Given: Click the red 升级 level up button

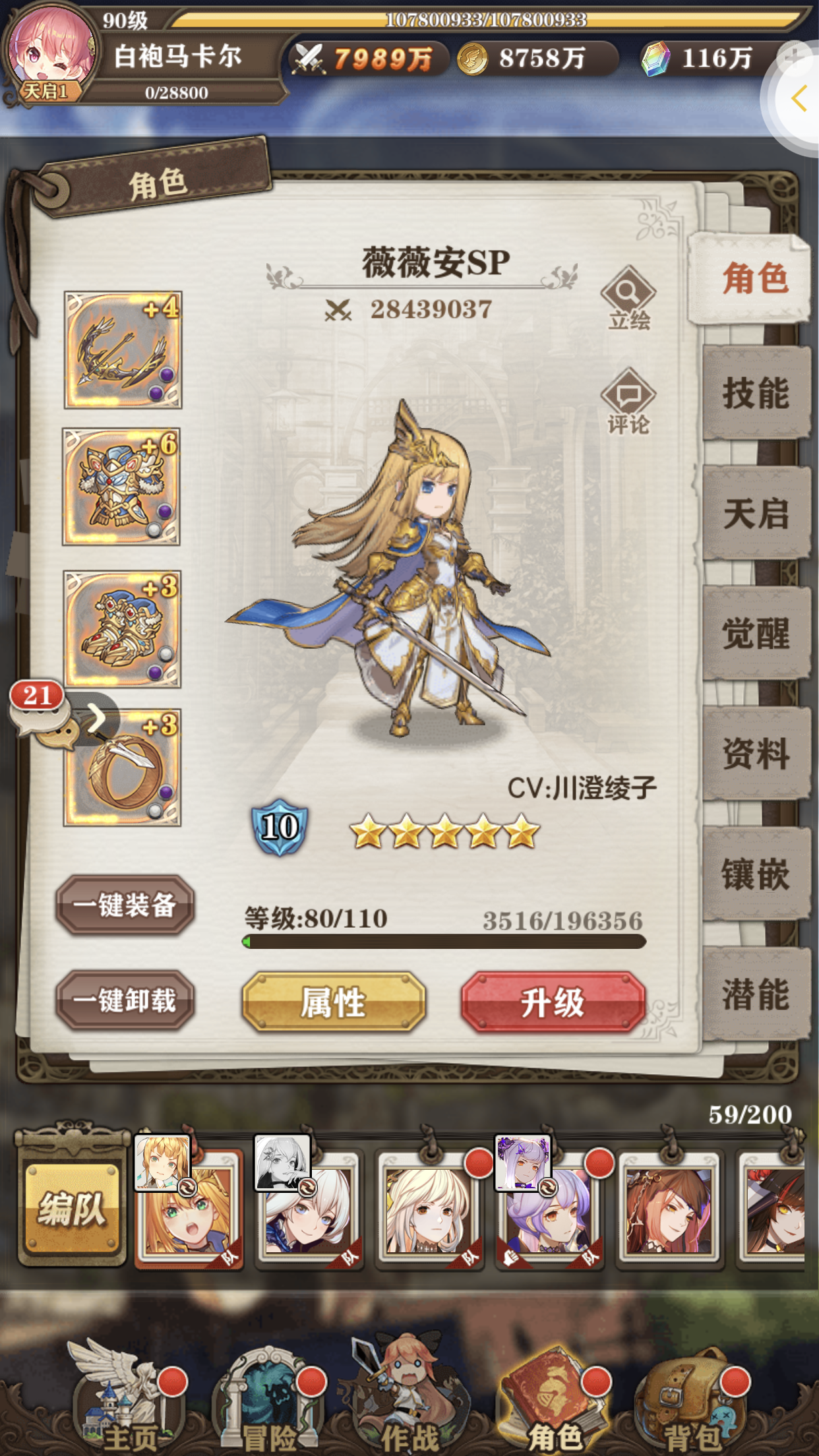Looking at the screenshot, I should point(553,1002).
